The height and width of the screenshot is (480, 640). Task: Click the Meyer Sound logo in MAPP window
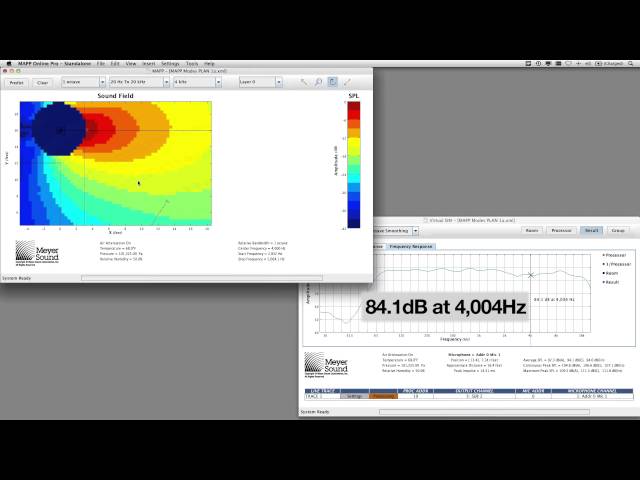37,253
